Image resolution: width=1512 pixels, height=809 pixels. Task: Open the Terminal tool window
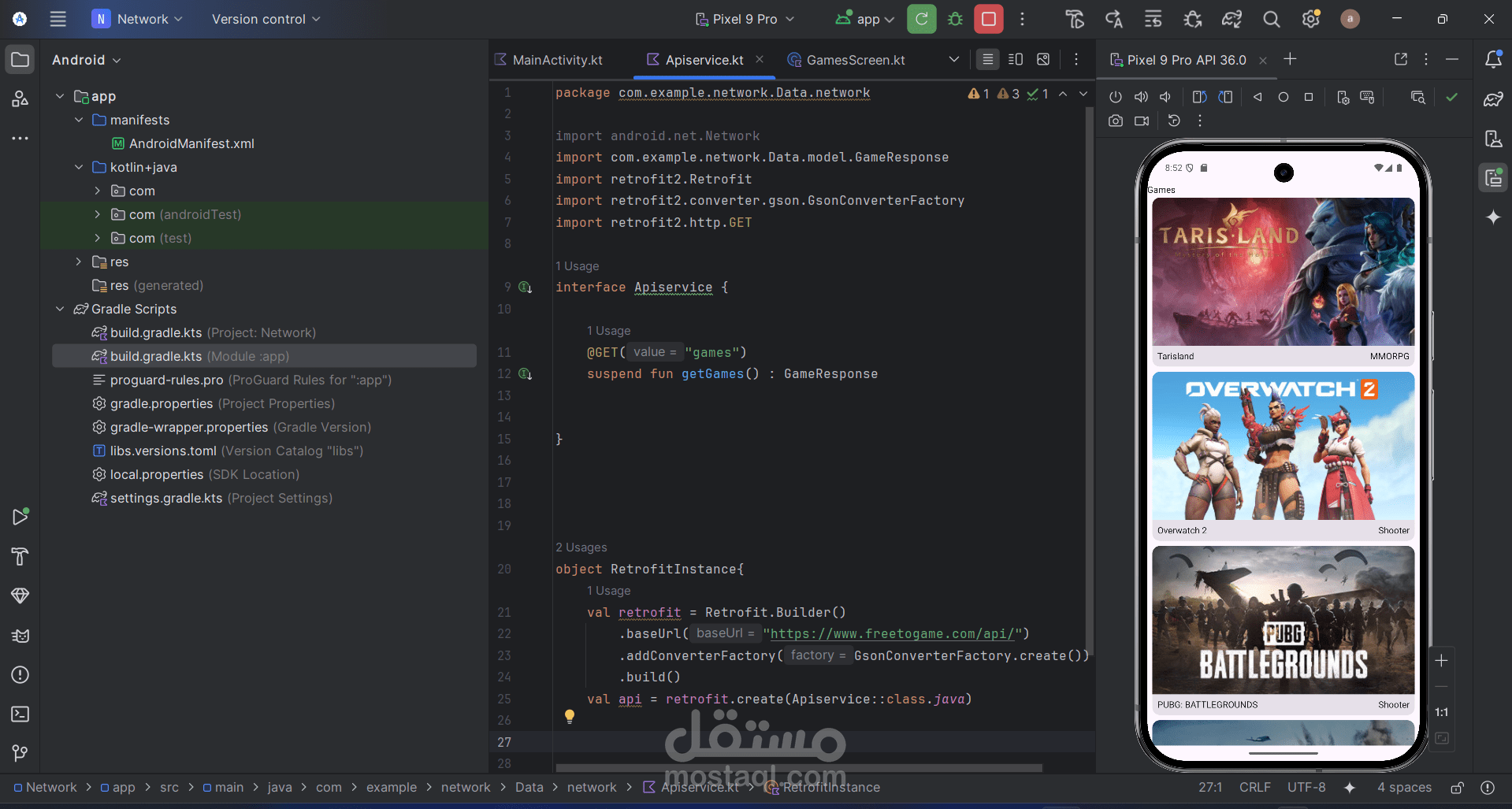coord(20,714)
